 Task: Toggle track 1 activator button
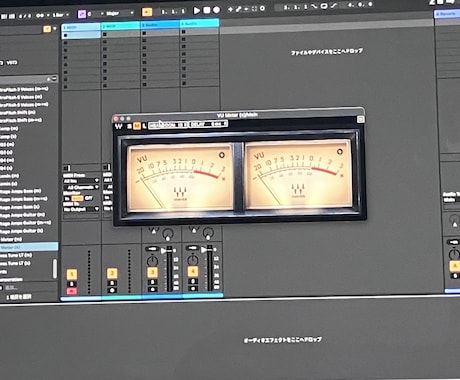coord(72,274)
